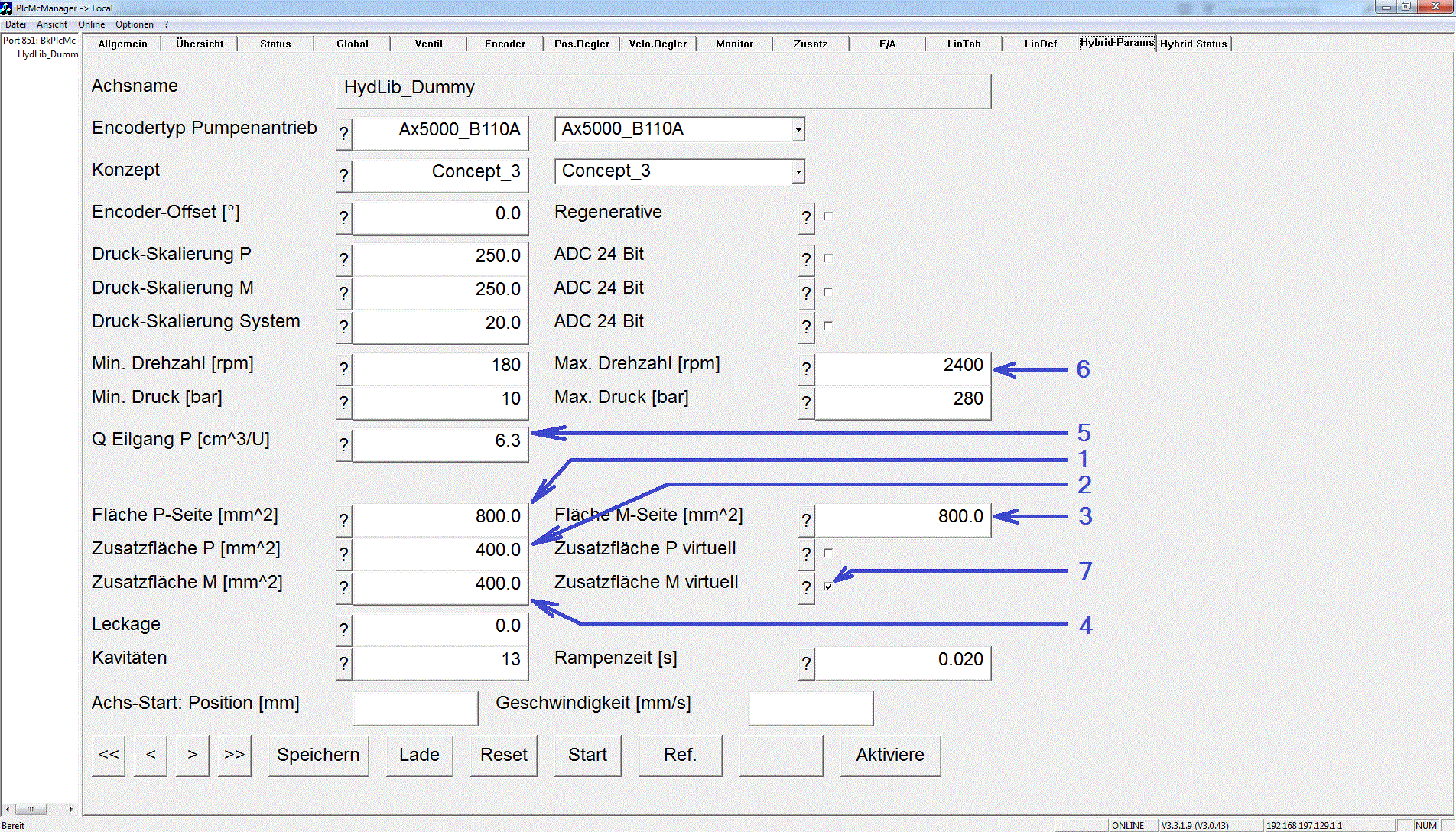
Task: Open the Online menu
Action: point(92,24)
